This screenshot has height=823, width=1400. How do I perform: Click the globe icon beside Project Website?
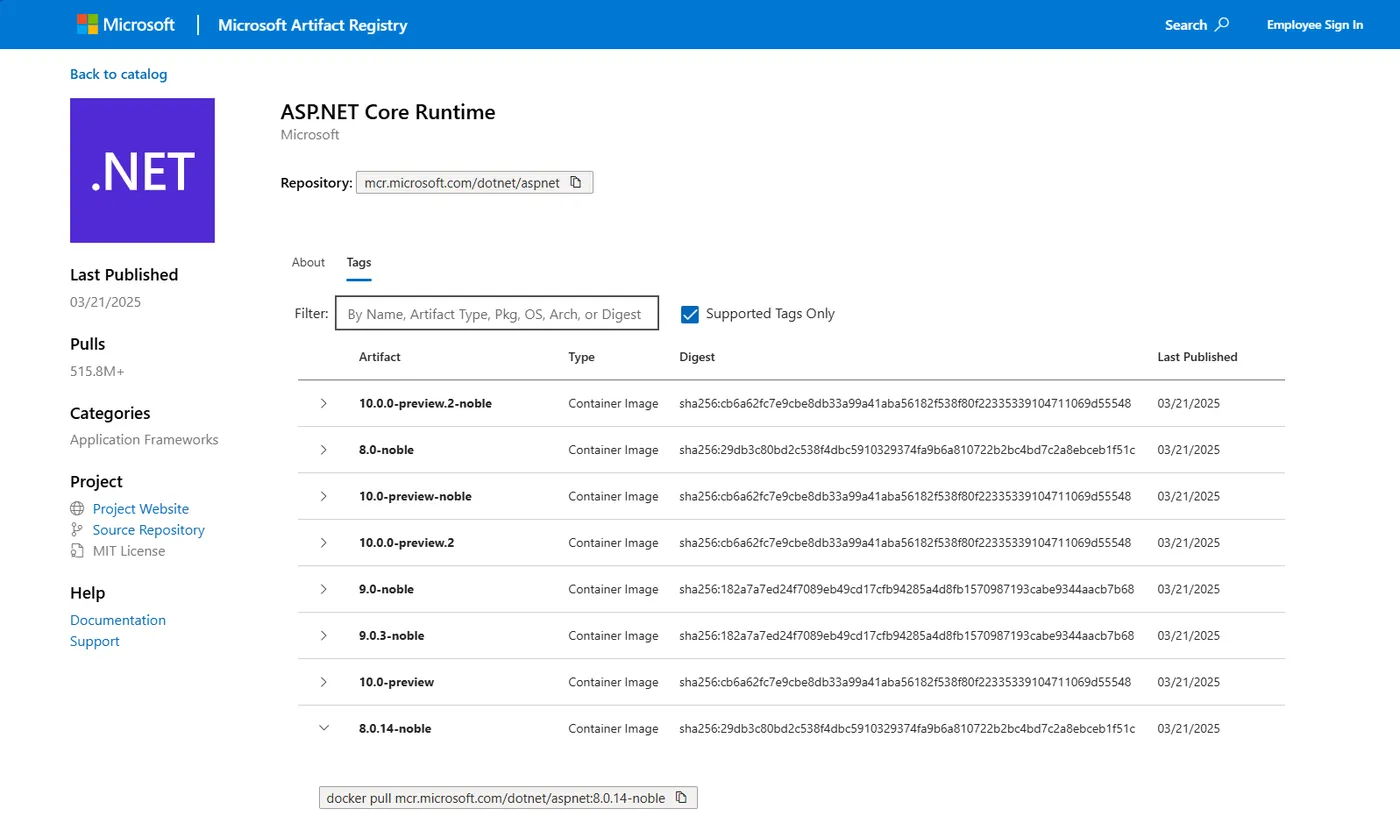(77, 508)
